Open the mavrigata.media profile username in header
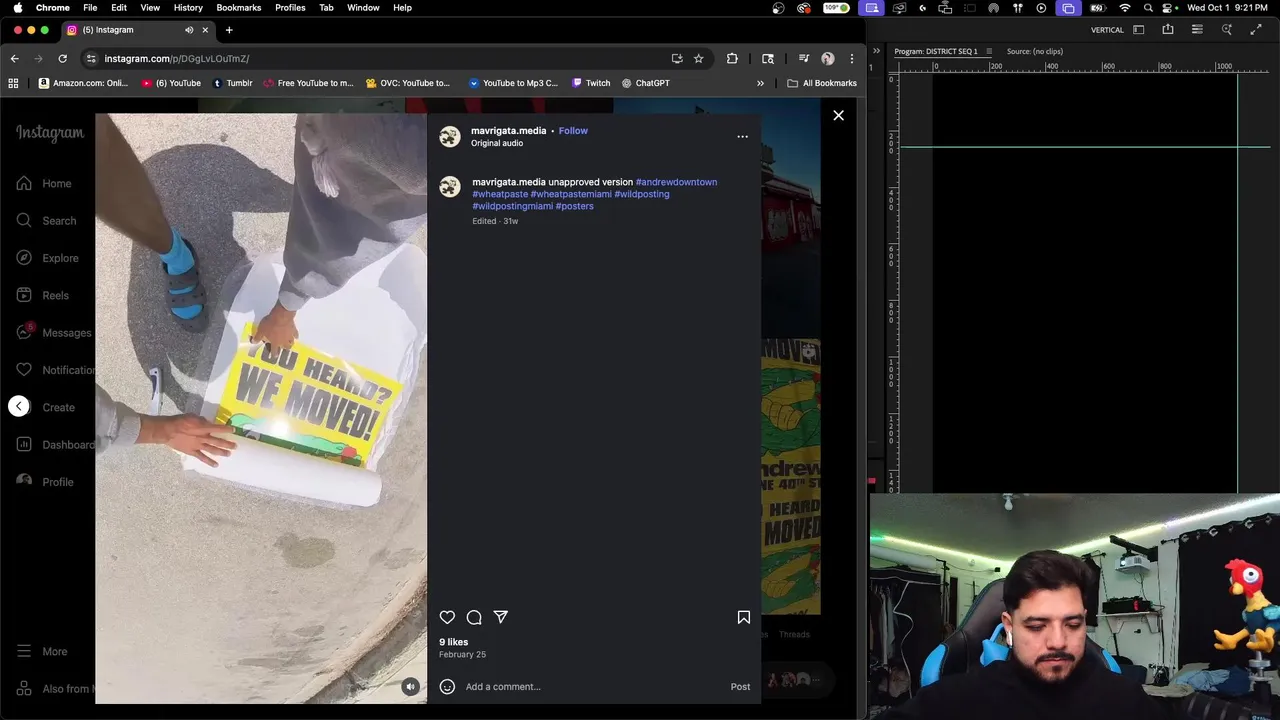The image size is (1280, 720). 508,131
